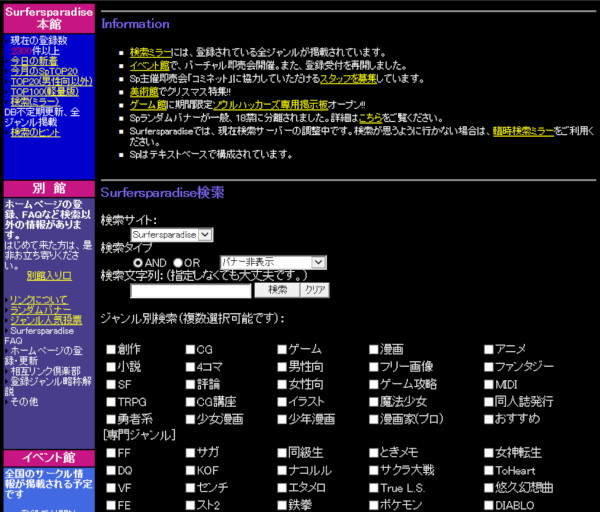The width and height of the screenshot is (600, 512).
Task: Enable the 小説 genre checkbox
Action: [111, 367]
